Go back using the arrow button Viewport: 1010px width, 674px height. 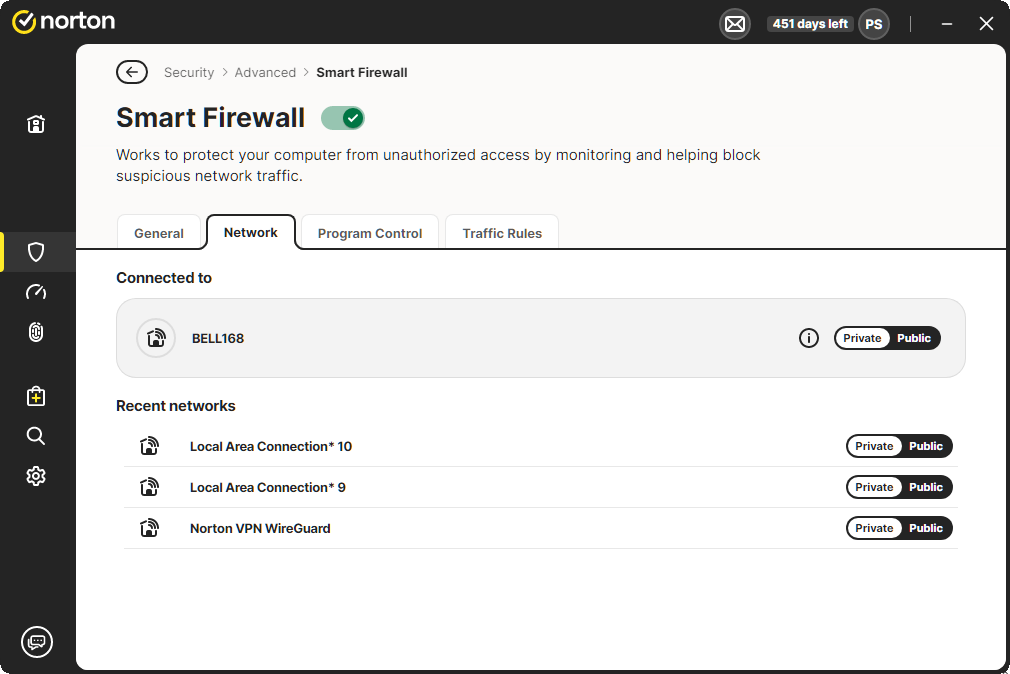click(132, 72)
